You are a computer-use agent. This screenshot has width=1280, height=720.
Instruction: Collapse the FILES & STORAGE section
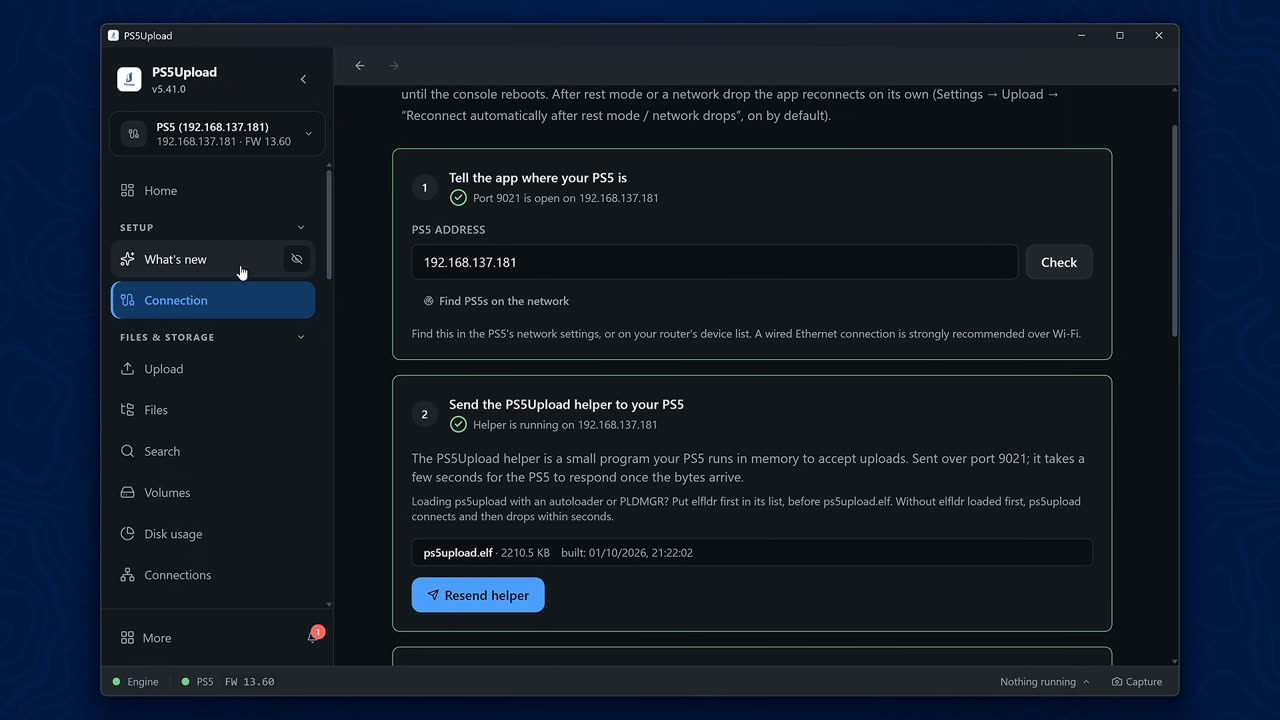301,337
